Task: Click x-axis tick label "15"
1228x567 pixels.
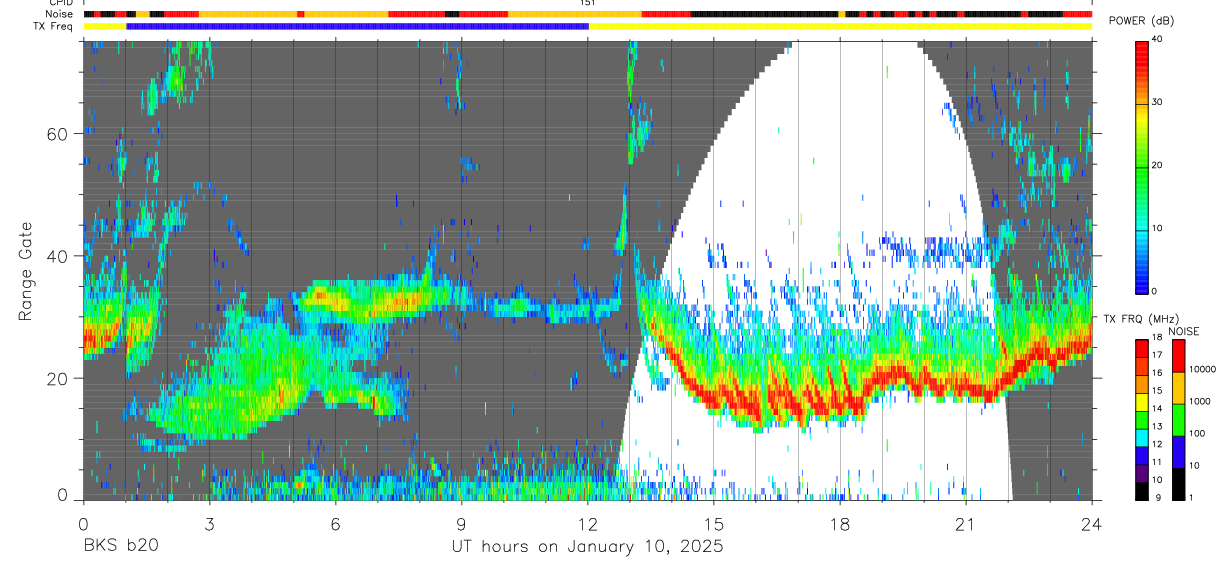Action: pyautogui.click(x=714, y=523)
